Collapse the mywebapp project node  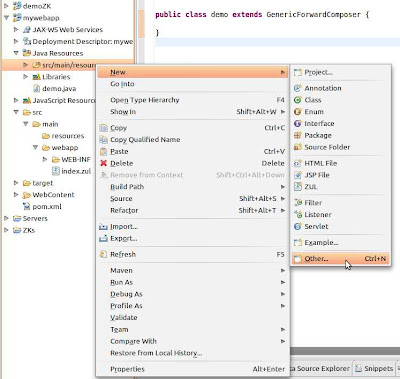pos(6,18)
